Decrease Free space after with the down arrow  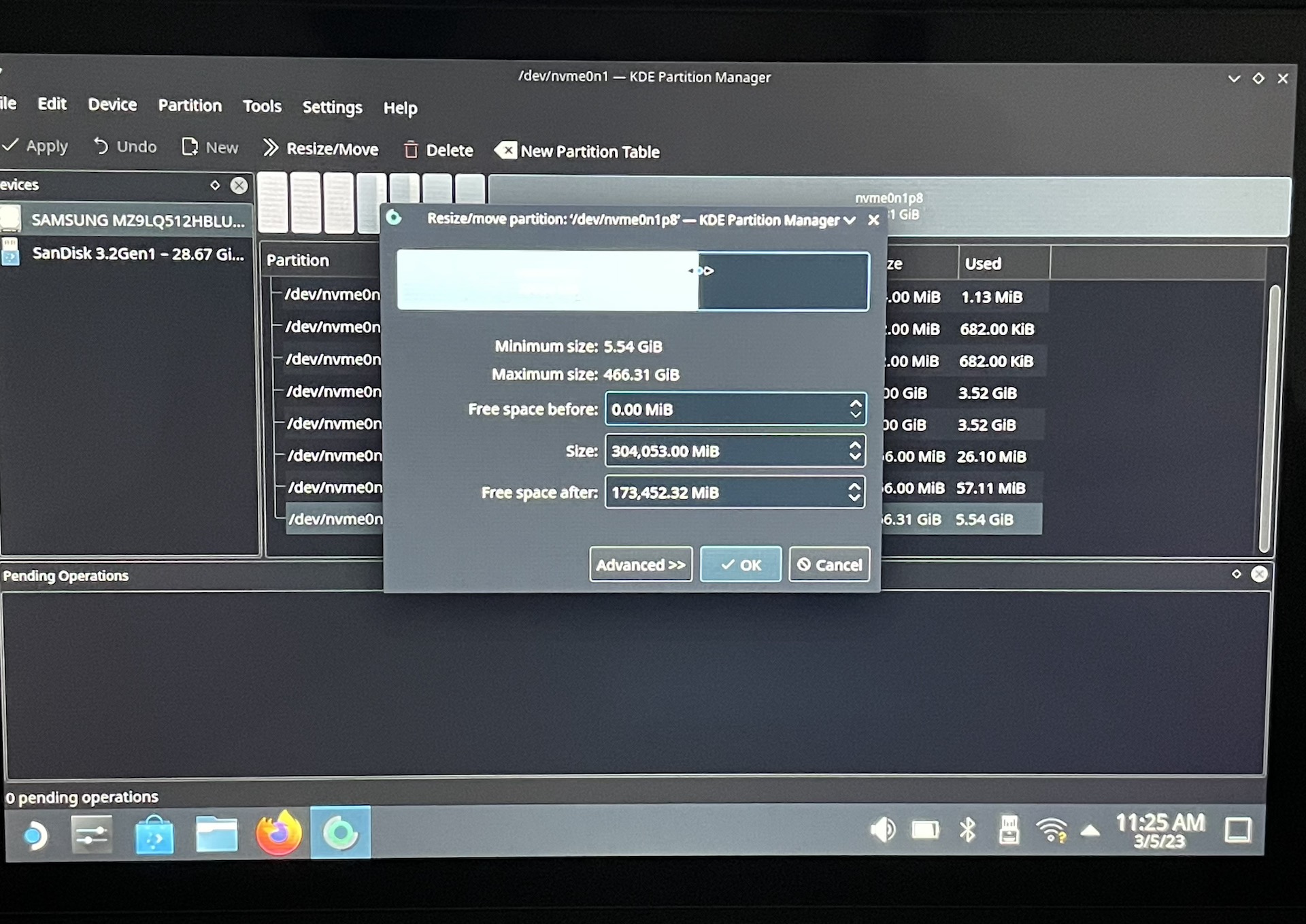[854, 498]
